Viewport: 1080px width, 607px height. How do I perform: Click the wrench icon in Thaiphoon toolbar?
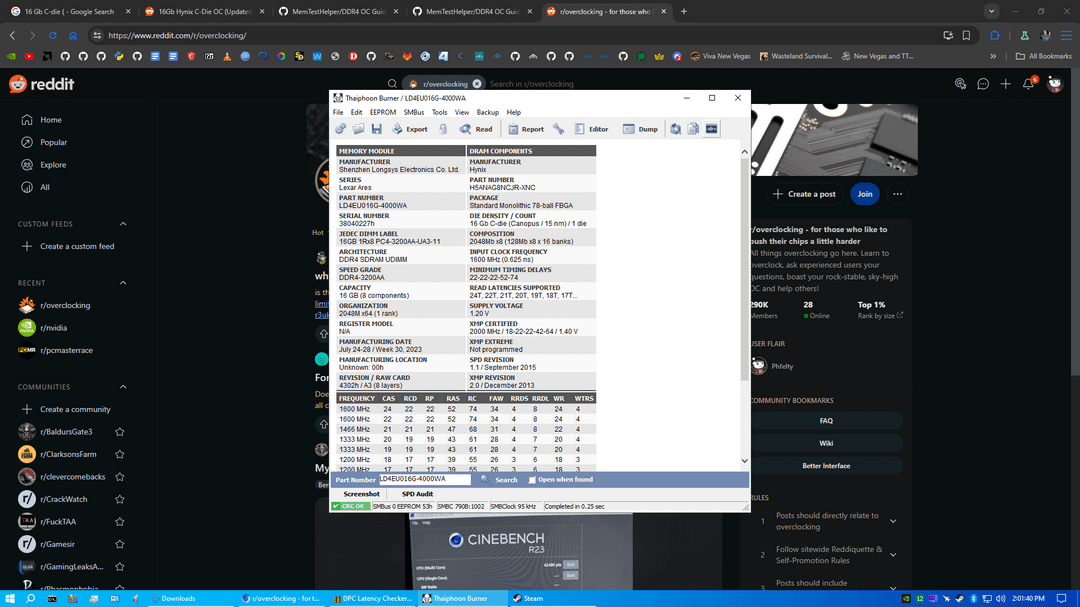559,129
